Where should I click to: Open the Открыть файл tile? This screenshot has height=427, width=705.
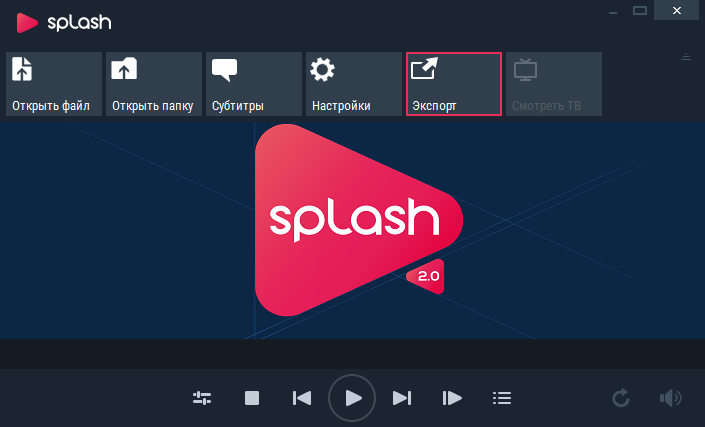[54, 84]
